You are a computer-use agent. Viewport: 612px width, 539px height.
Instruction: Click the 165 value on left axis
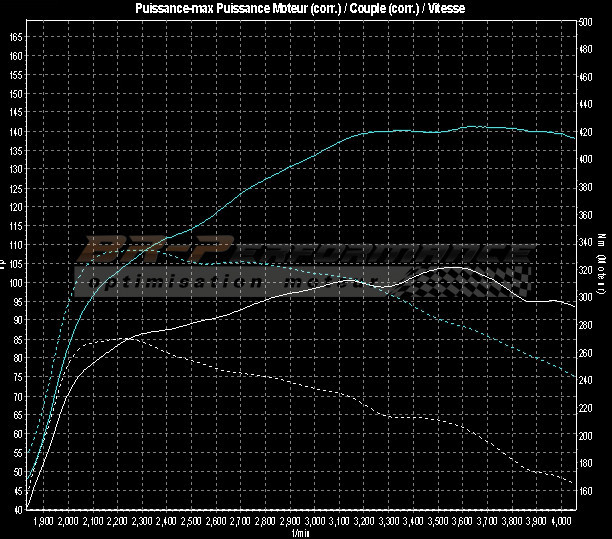coord(15,36)
